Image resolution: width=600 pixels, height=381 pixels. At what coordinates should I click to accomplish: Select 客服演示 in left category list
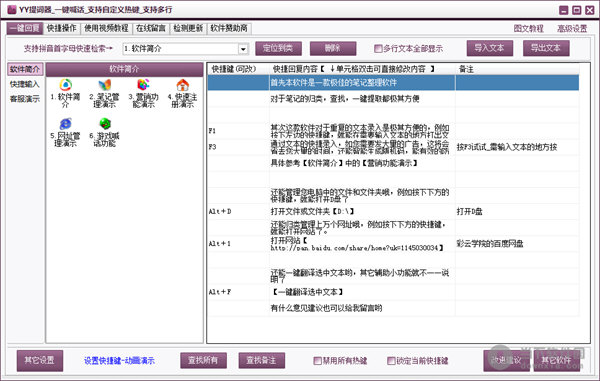25,99
